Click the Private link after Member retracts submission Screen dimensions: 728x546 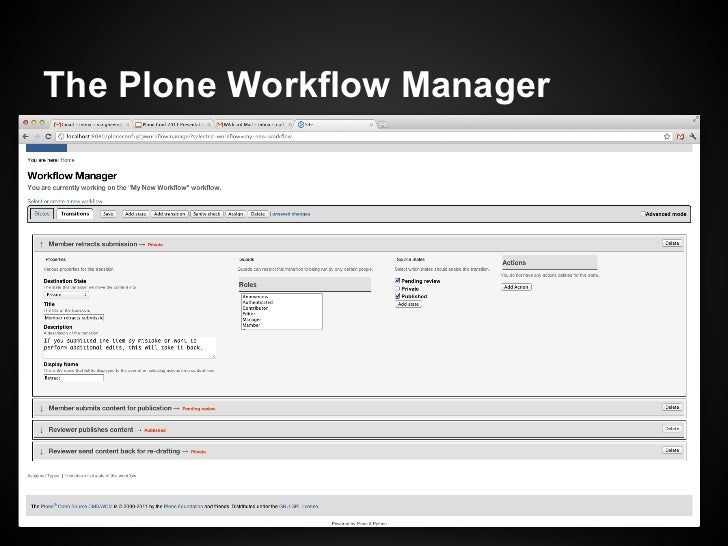(x=155, y=245)
